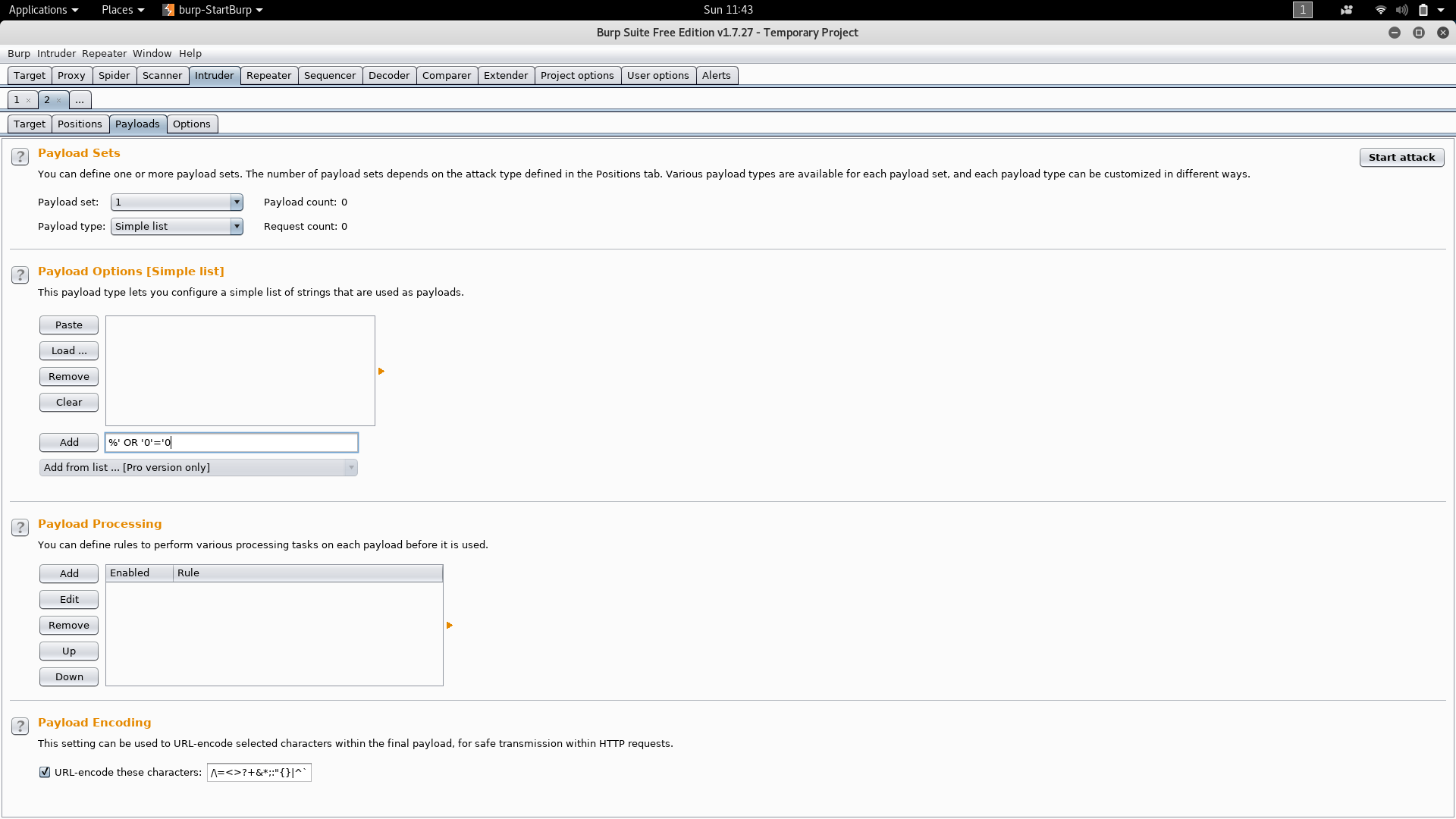This screenshot has height=819, width=1456.
Task: Click the Clear button
Action: point(69,402)
